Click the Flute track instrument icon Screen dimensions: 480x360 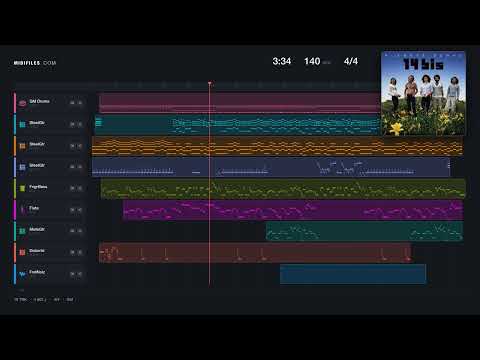(22, 210)
